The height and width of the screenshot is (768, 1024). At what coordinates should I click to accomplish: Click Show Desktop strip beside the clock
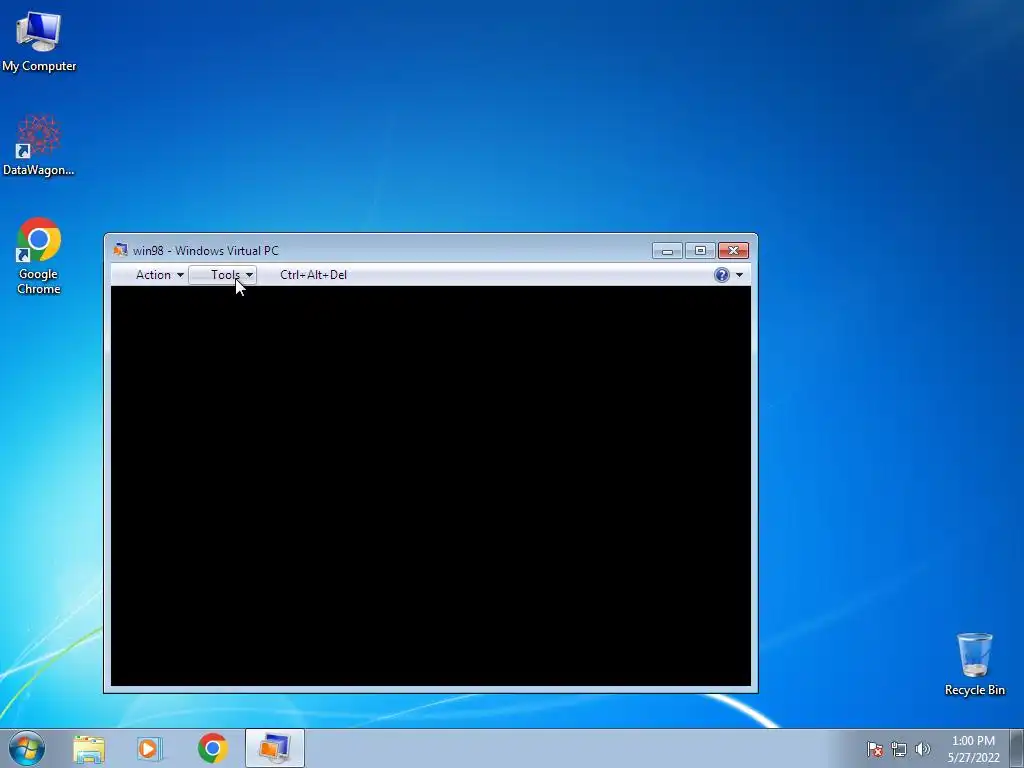pos(1017,748)
